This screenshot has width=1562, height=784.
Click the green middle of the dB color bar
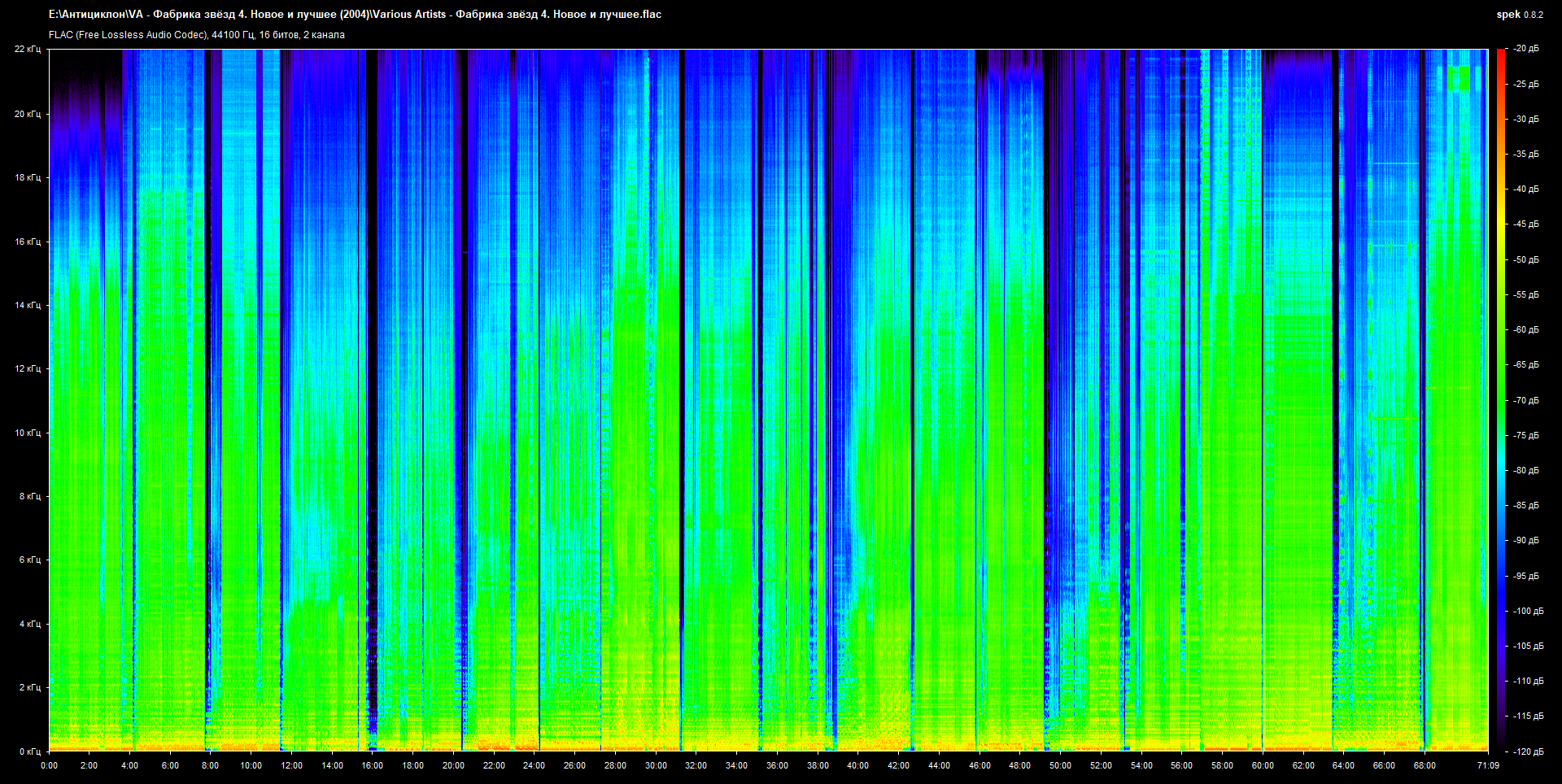(1500, 400)
